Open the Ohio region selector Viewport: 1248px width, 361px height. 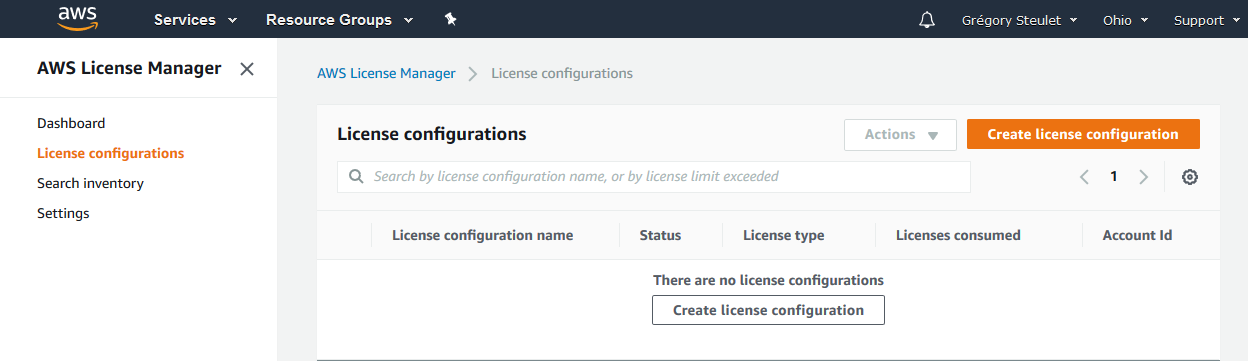click(x=1125, y=20)
